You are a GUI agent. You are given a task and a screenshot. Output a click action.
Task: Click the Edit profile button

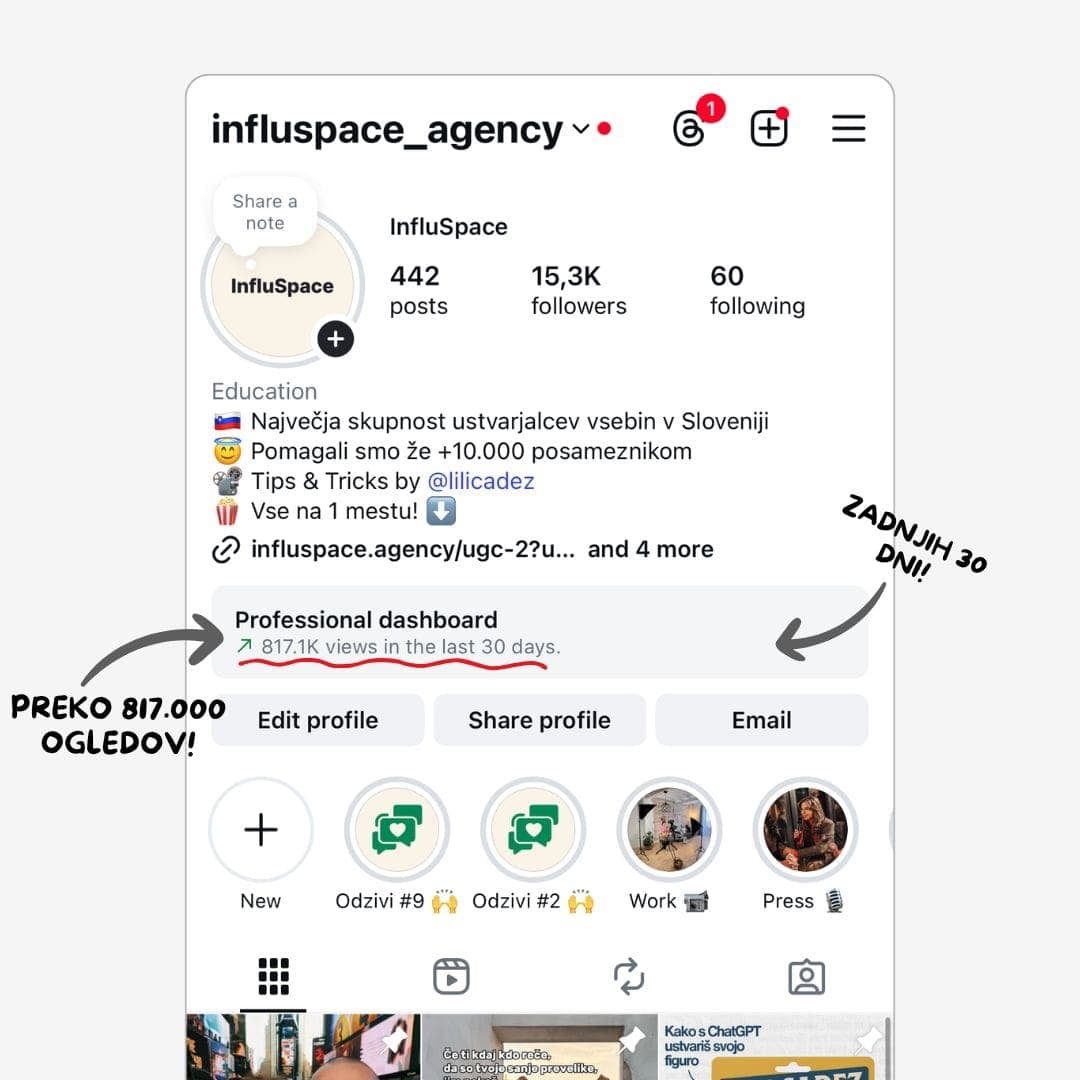click(x=318, y=720)
